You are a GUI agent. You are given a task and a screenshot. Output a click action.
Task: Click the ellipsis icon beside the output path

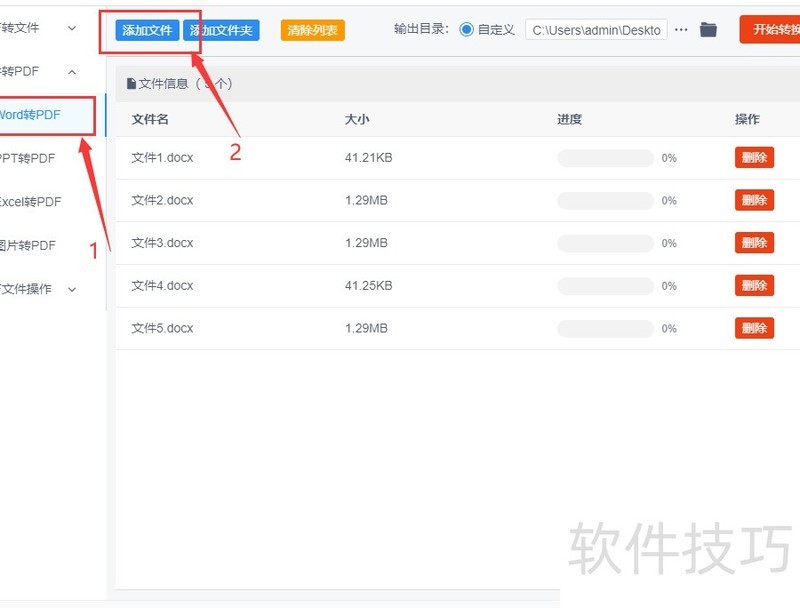681,30
